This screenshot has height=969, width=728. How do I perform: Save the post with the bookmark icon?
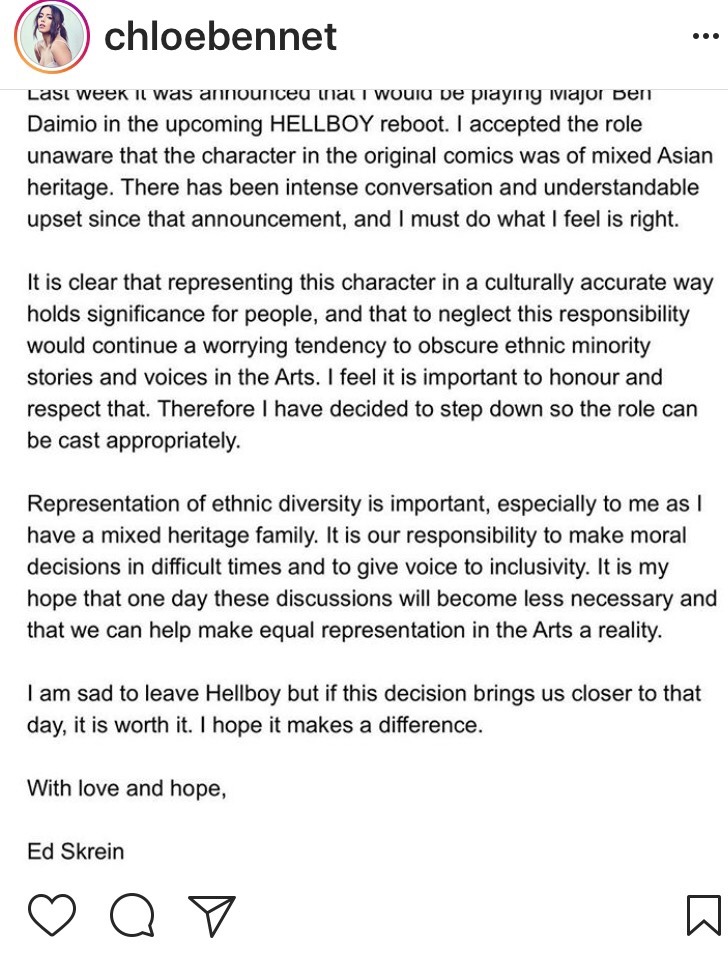click(x=703, y=915)
